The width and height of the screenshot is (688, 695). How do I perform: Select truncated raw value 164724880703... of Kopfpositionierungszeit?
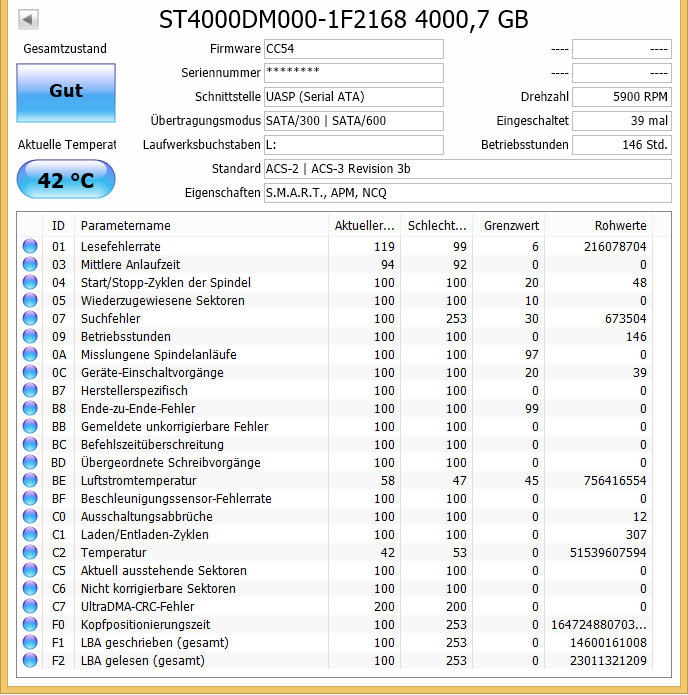coord(598,625)
